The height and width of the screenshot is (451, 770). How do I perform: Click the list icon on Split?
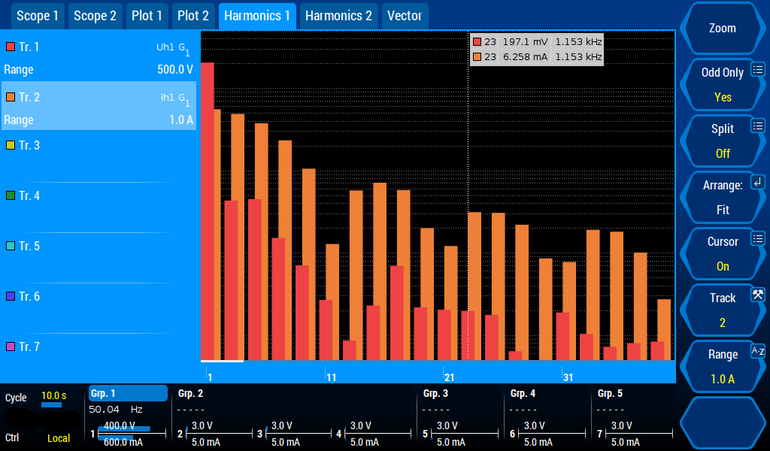(x=758, y=126)
